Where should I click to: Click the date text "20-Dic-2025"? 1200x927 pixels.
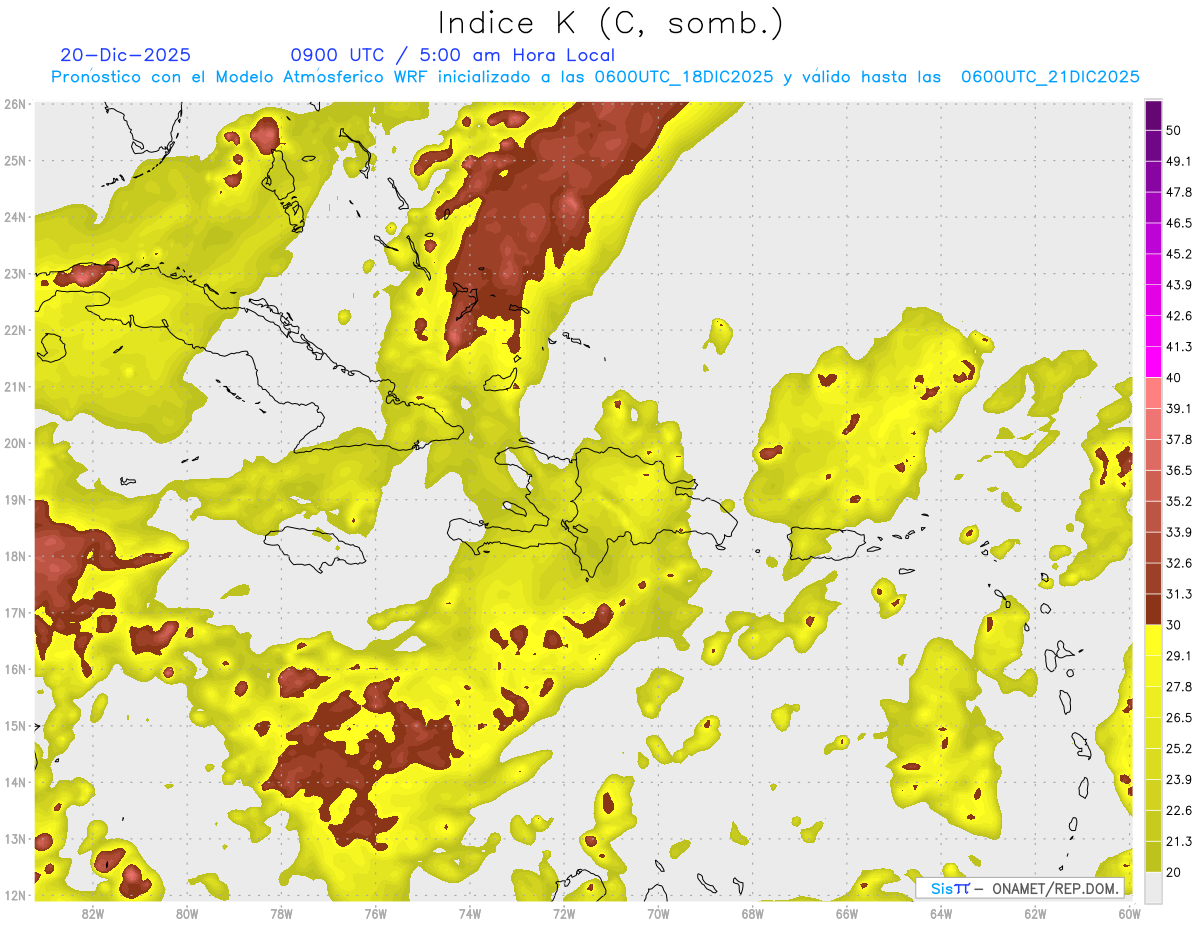click(x=126, y=55)
